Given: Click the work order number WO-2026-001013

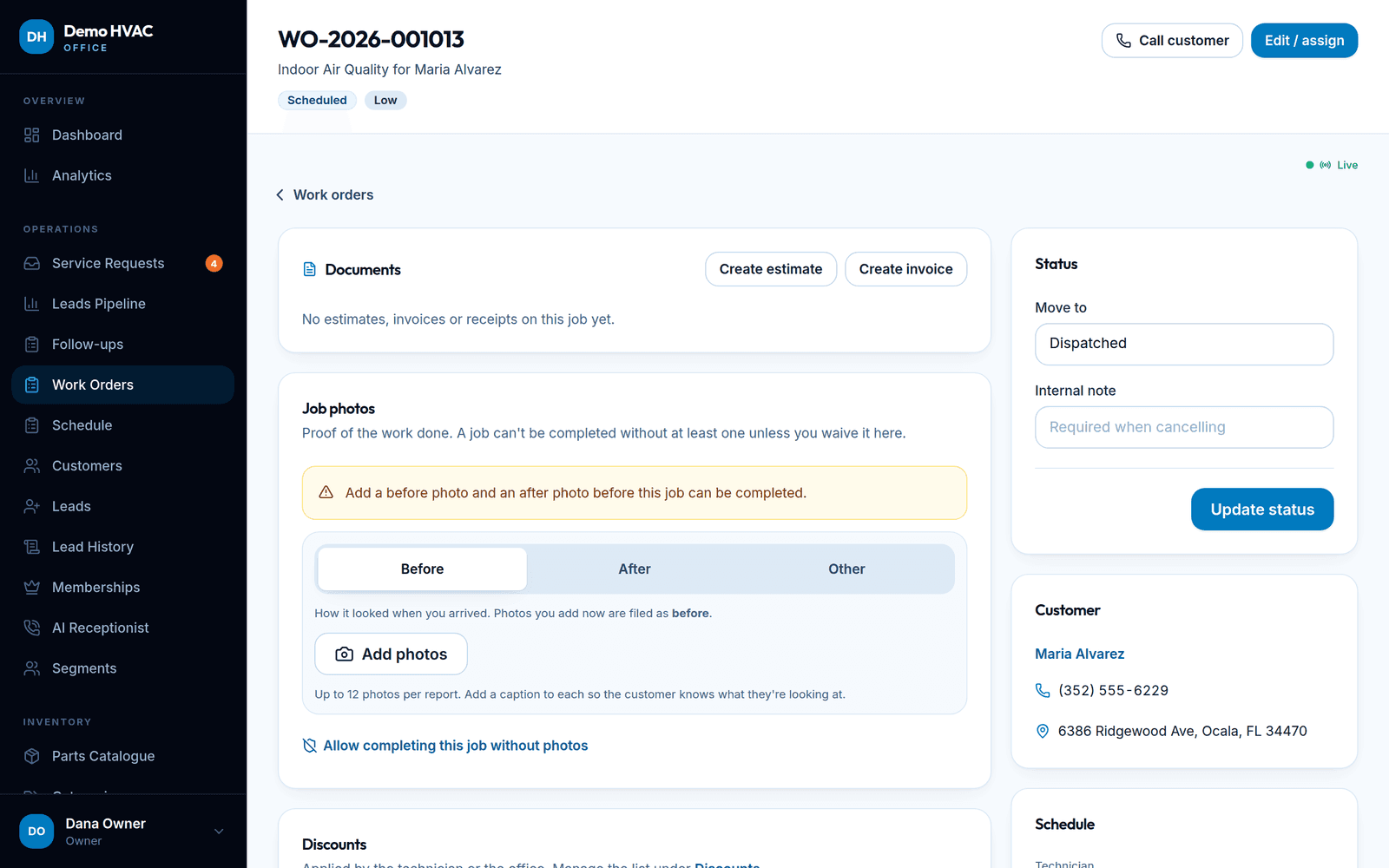Looking at the screenshot, I should (x=372, y=39).
